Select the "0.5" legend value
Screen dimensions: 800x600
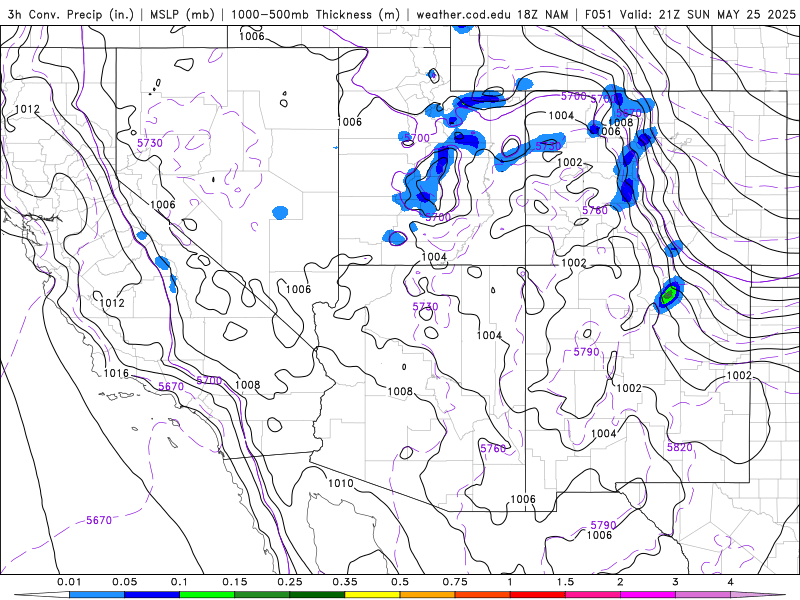pyautogui.click(x=400, y=582)
